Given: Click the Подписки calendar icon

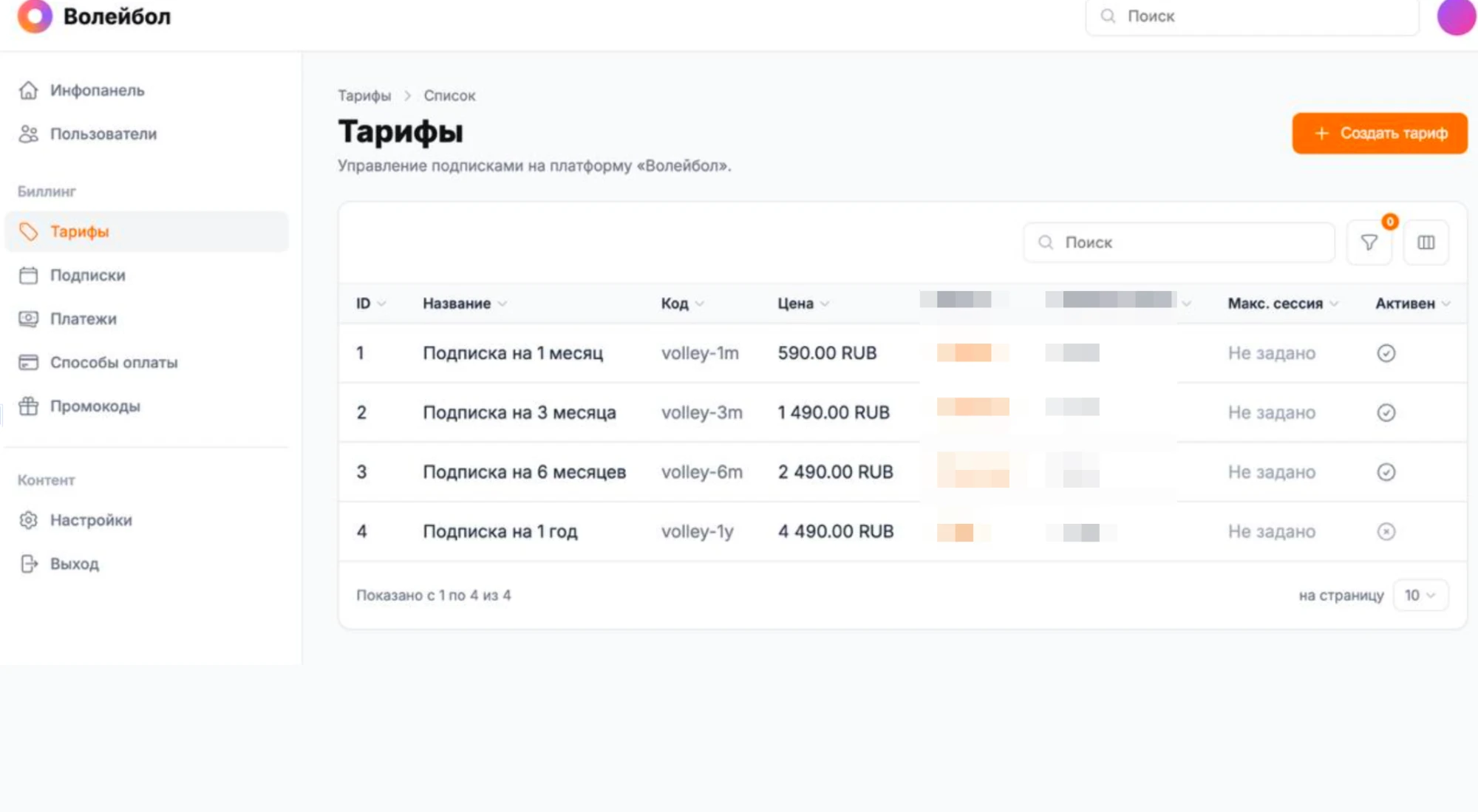Looking at the screenshot, I should pyautogui.click(x=28, y=275).
